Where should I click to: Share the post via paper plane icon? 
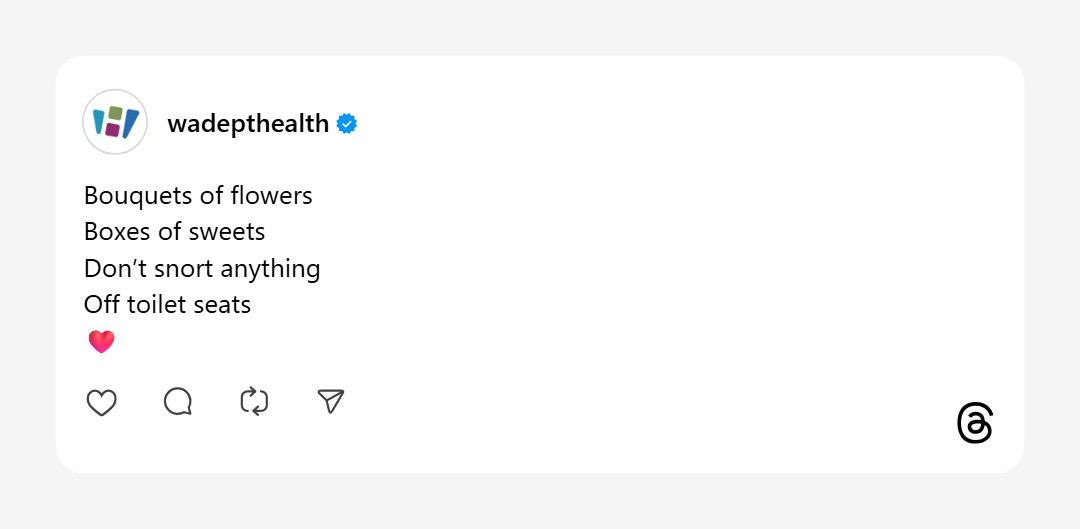(x=331, y=402)
